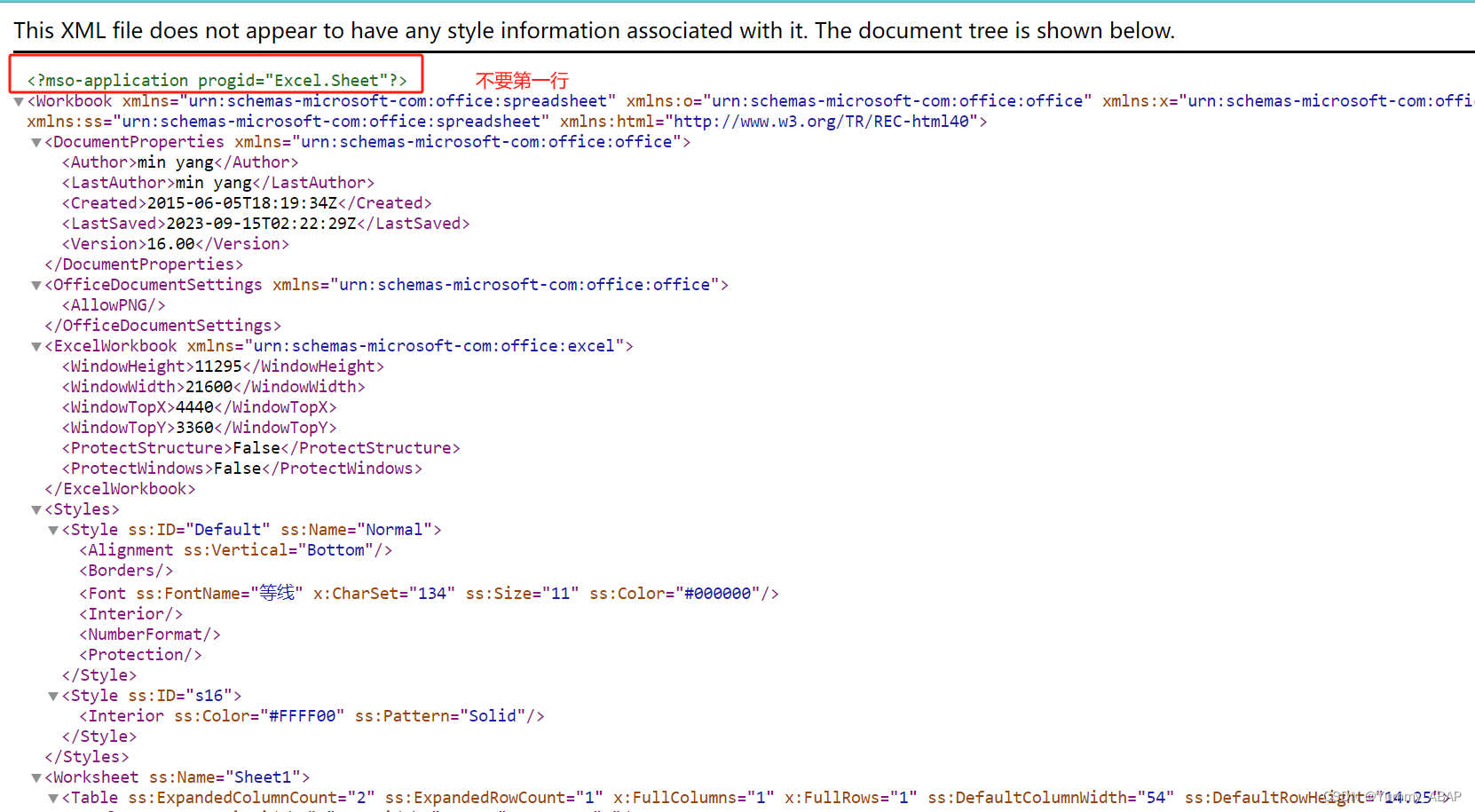Click the #FFFF00 Interior color value
Screen dimensions: 1475x812
click(302, 715)
